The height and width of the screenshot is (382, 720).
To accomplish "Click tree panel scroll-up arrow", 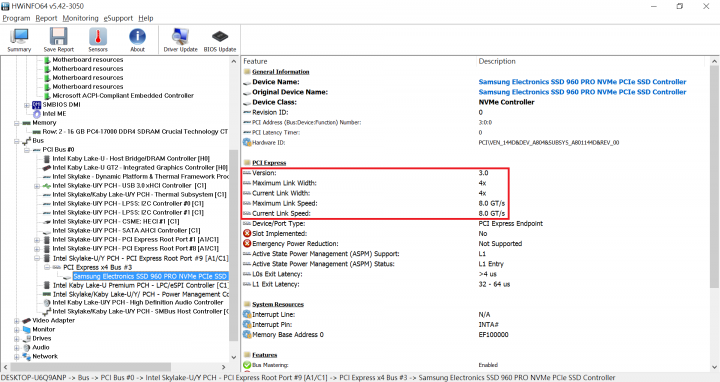I will pos(234,61).
